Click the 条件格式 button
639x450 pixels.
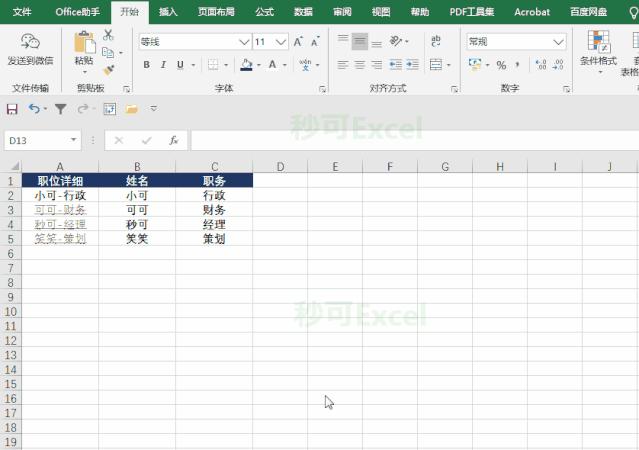[598, 52]
